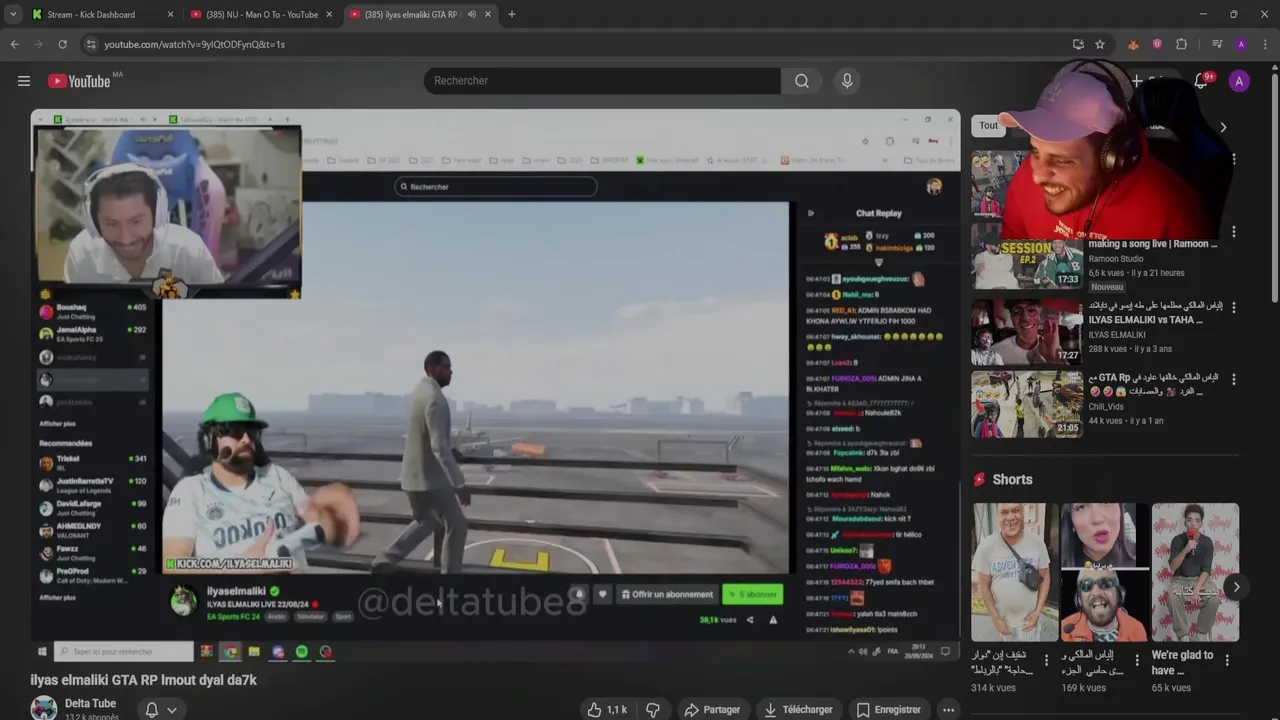
Task: Open Ramoon 17:33 video thumbnail
Action: pyautogui.click(x=1027, y=255)
